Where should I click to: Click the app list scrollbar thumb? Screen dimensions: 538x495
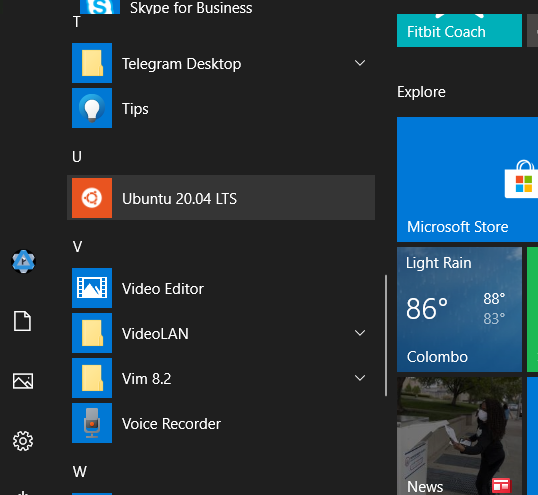pos(386,335)
